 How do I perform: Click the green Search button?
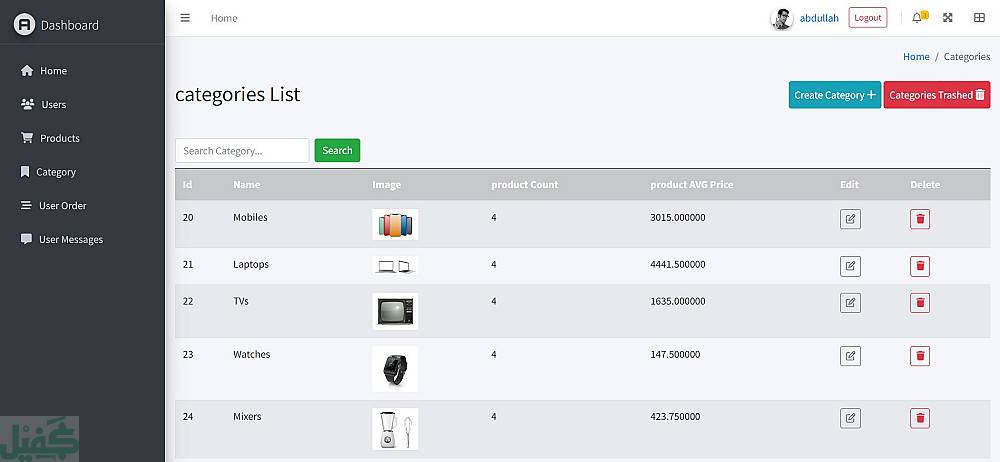pos(337,151)
